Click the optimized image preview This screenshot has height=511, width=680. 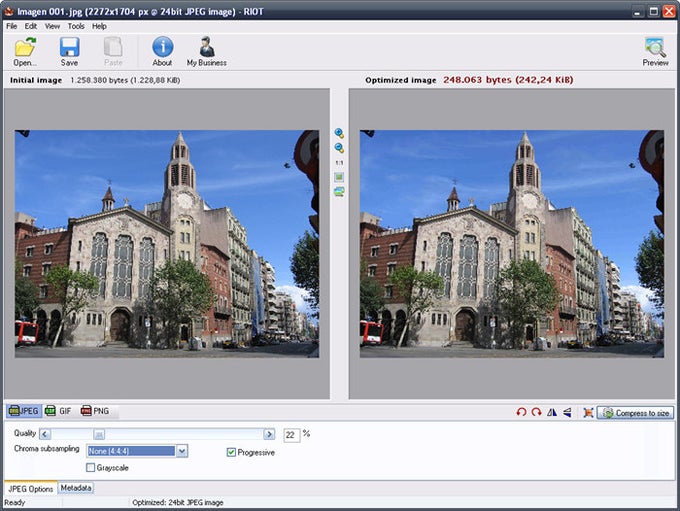coord(512,244)
